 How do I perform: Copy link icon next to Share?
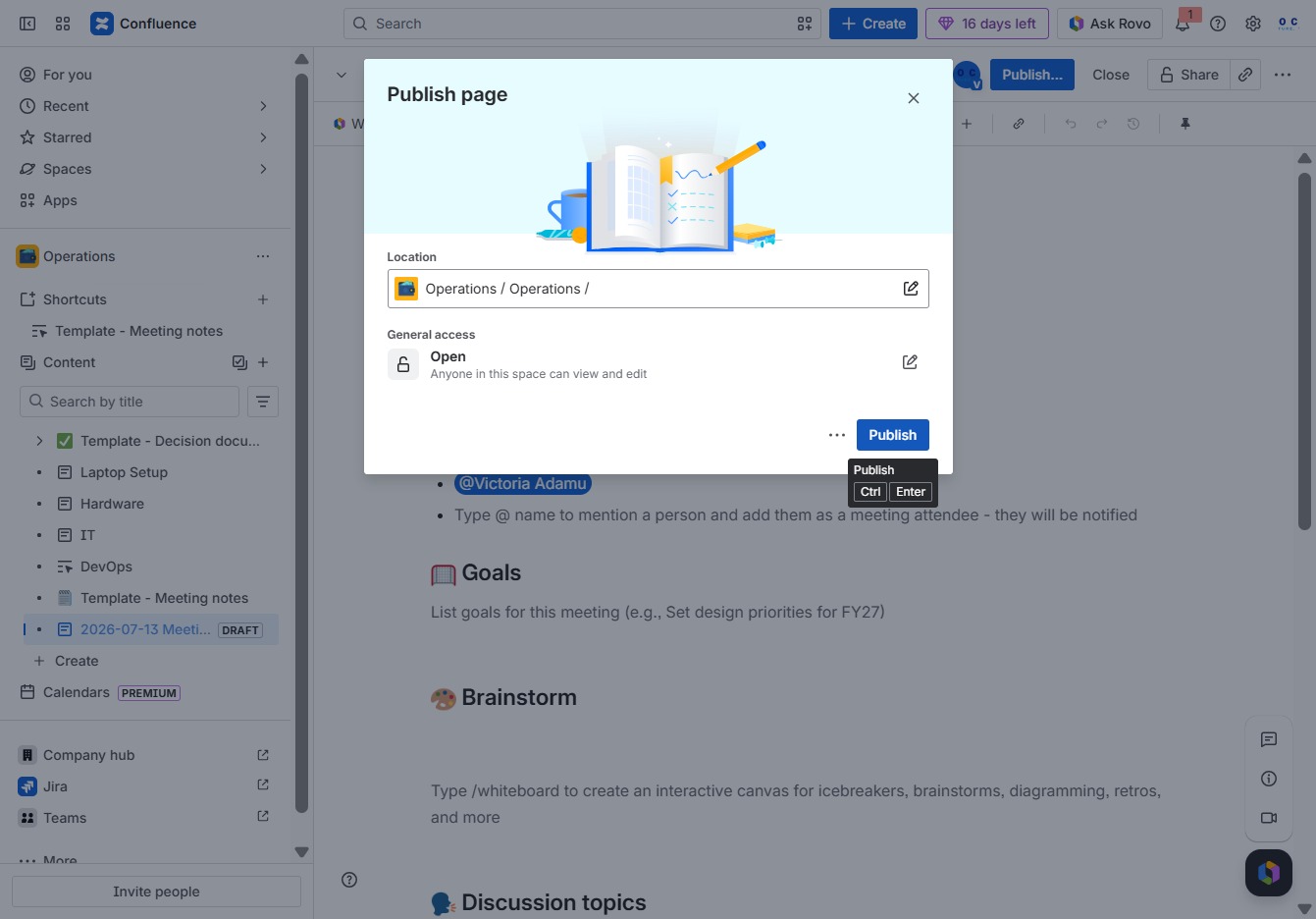click(x=1245, y=75)
